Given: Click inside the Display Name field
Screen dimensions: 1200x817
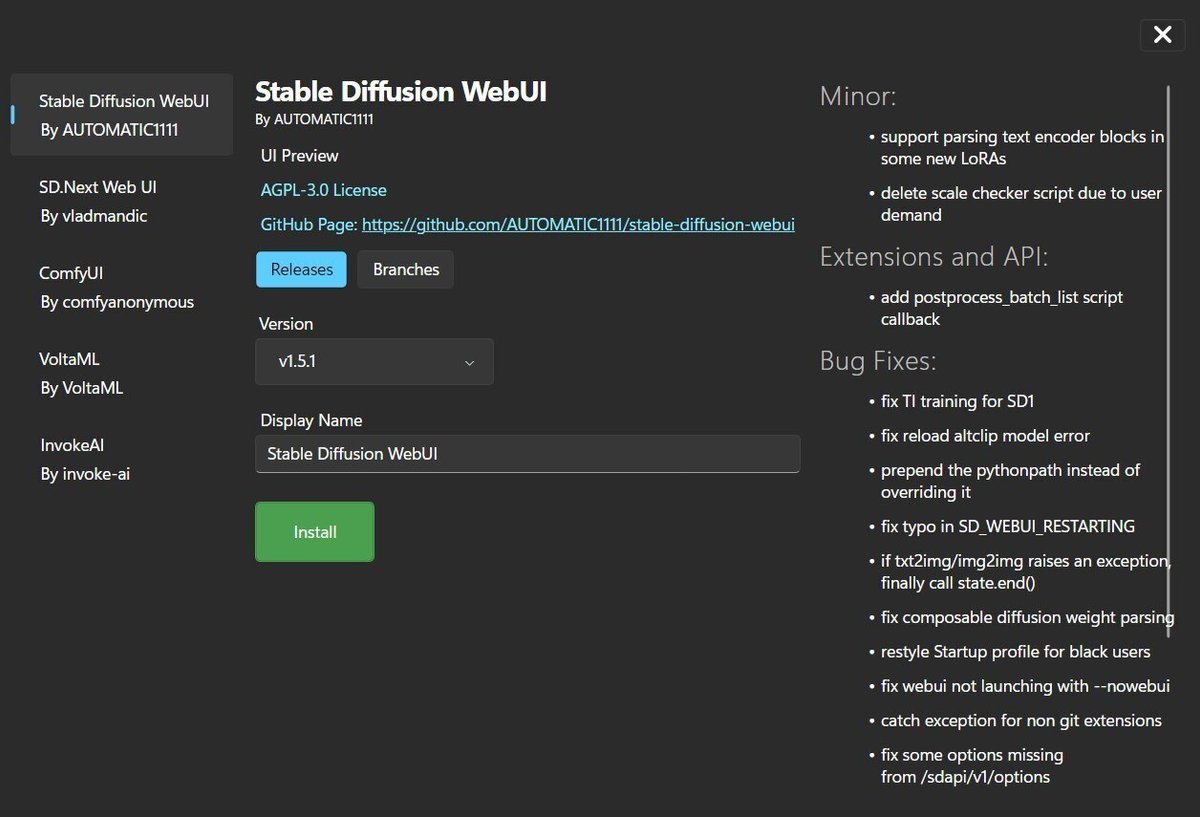Looking at the screenshot, I should [527, 453].
